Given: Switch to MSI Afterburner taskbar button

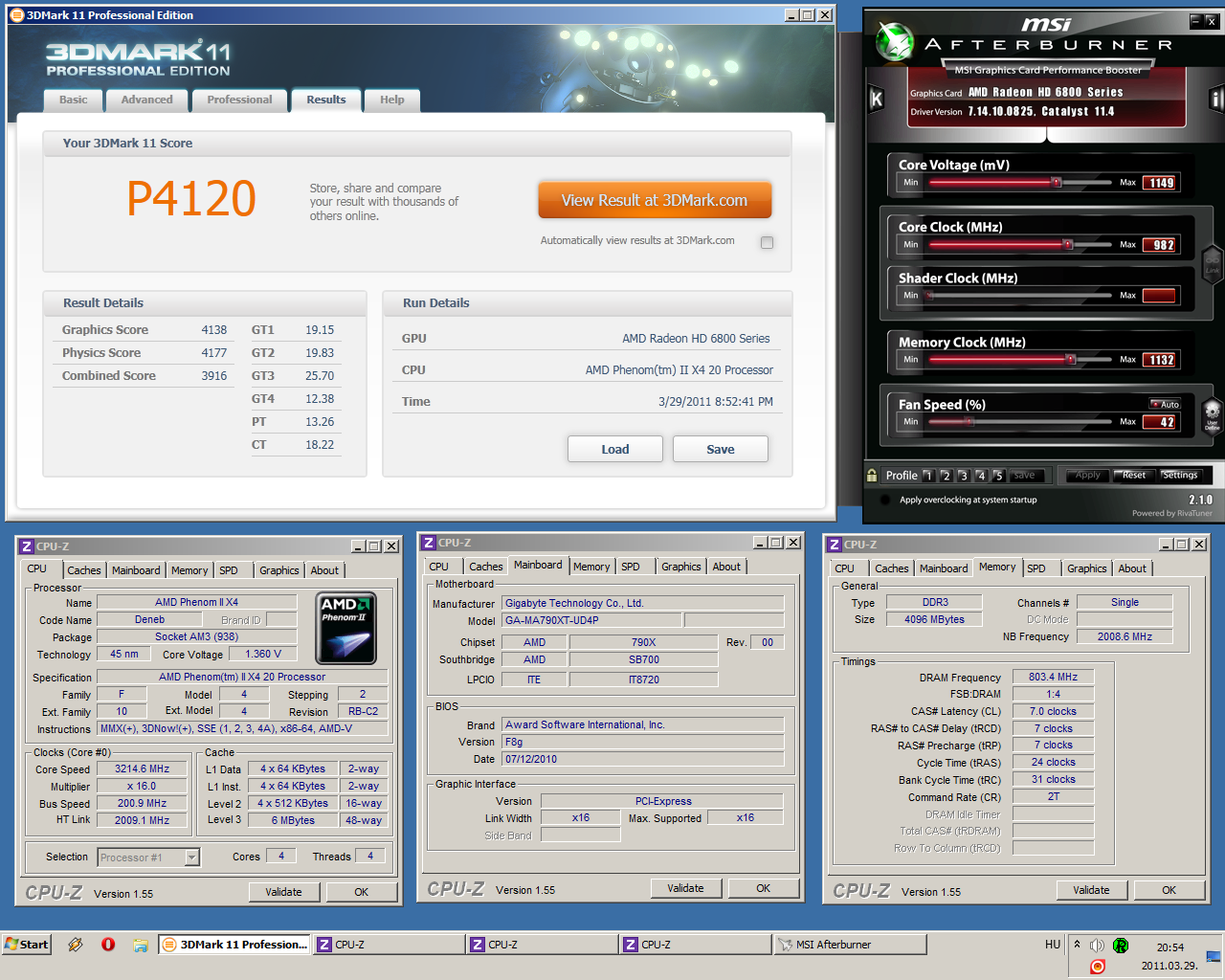Looking at the screenshot, I should (849, 945).
